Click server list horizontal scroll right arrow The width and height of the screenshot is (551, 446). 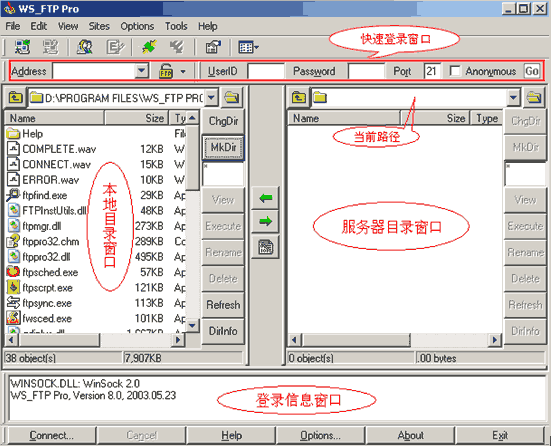coord(495,340)
